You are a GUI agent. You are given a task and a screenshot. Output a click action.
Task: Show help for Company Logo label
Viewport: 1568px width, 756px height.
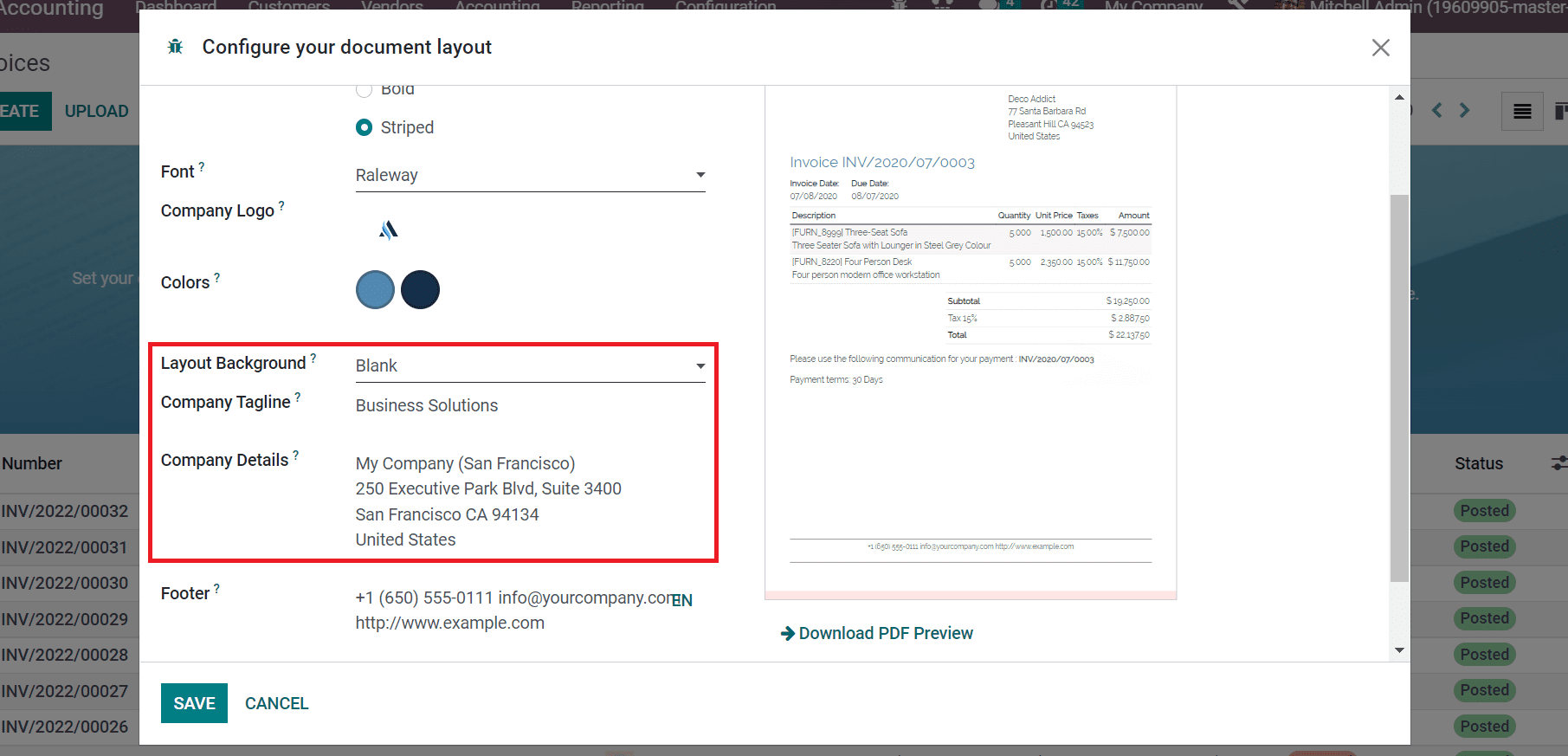pyautogui.click(x=281, y=205)
